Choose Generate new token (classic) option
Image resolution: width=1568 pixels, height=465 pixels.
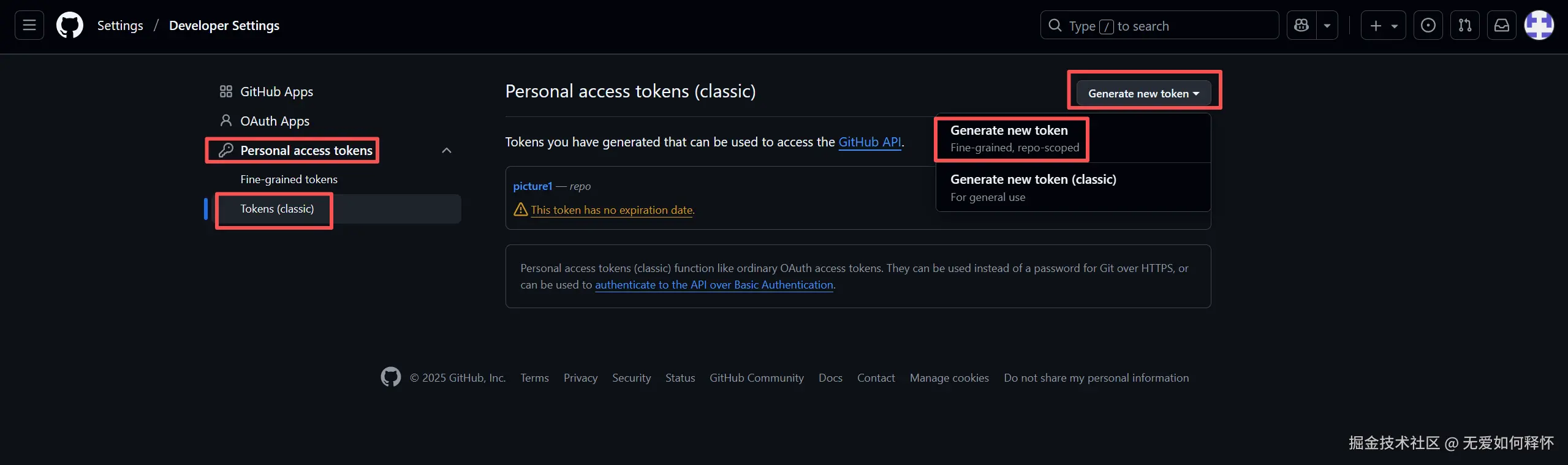(x=1033, y=187)
